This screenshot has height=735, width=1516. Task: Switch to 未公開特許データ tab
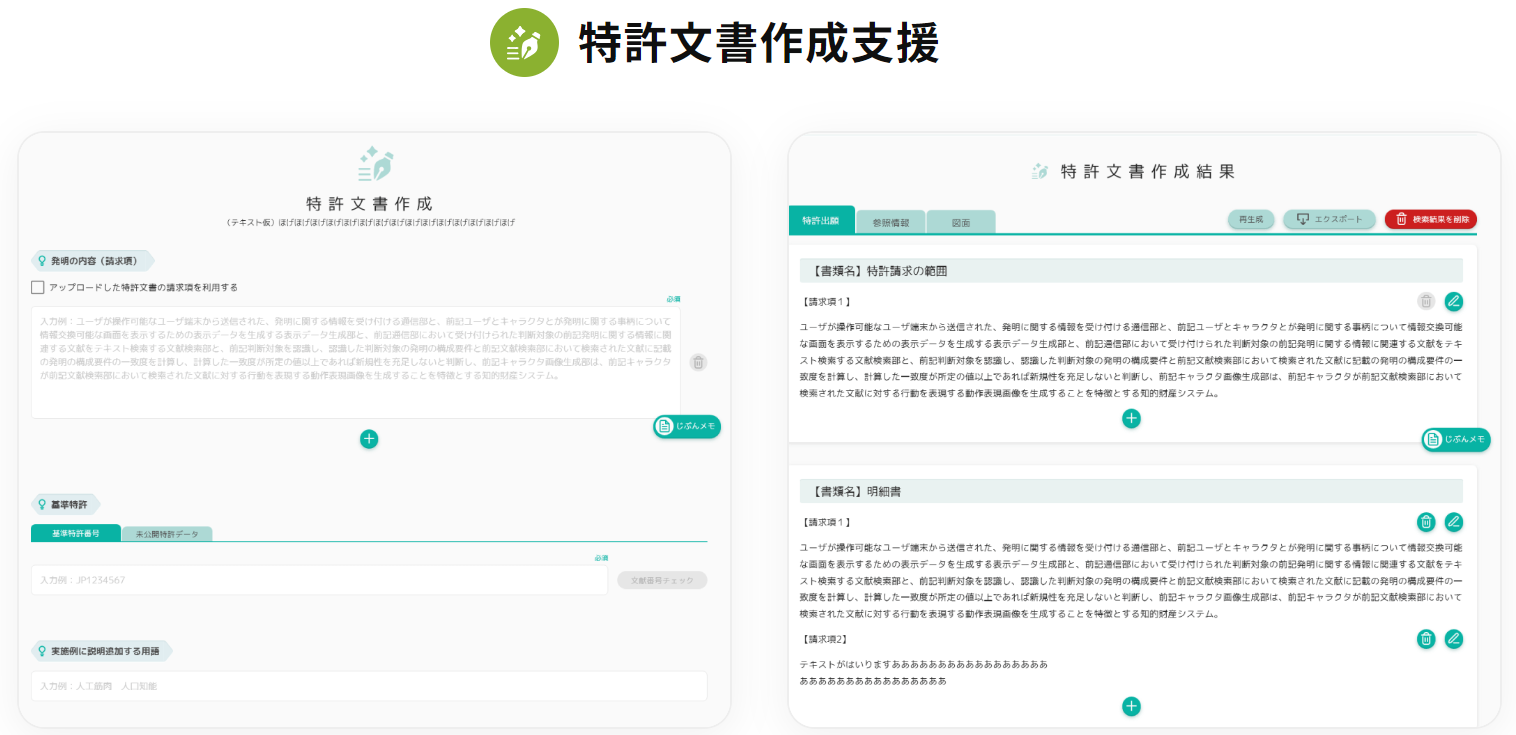167,534
